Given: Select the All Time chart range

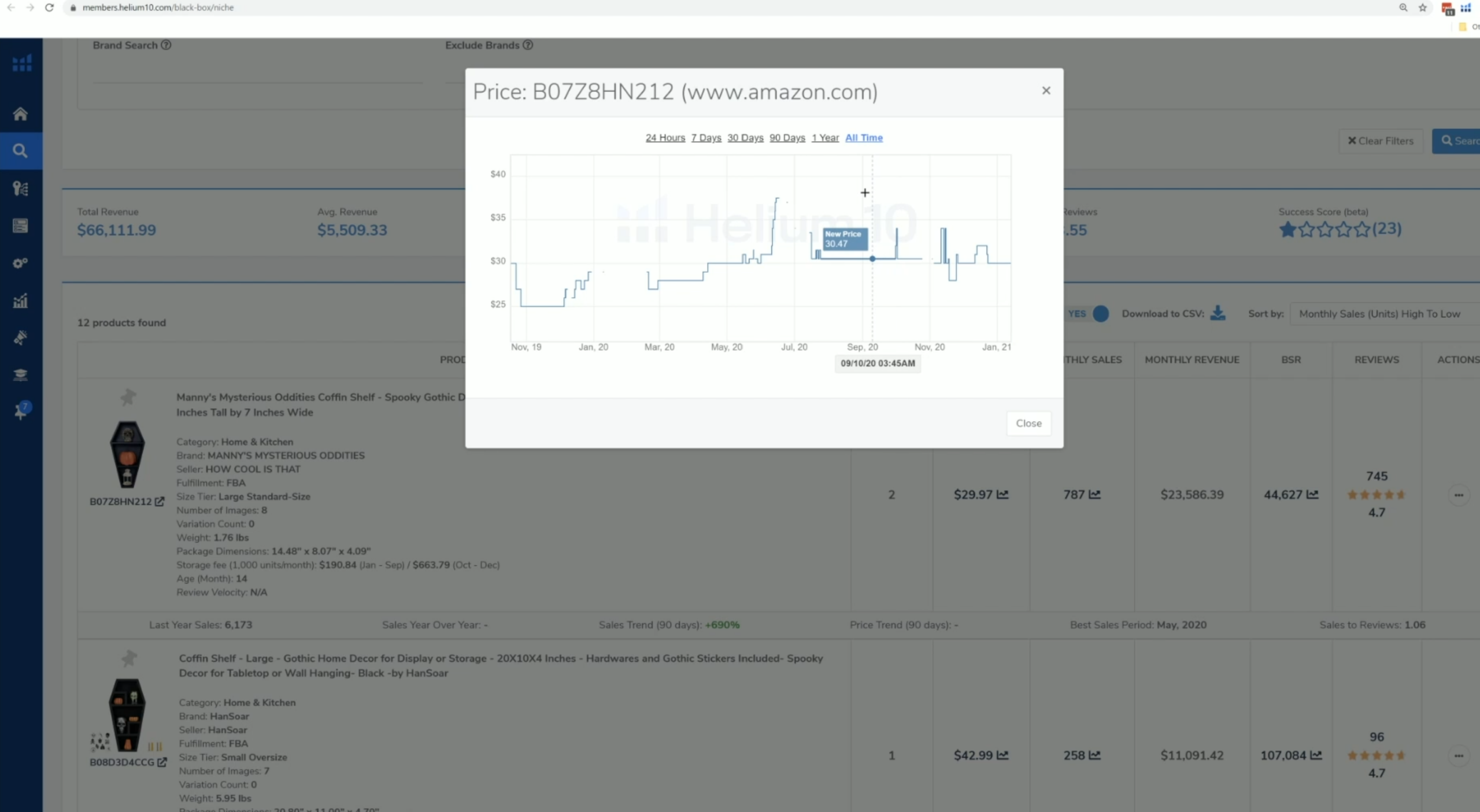Looking at the screenshot, I should 864,138.
